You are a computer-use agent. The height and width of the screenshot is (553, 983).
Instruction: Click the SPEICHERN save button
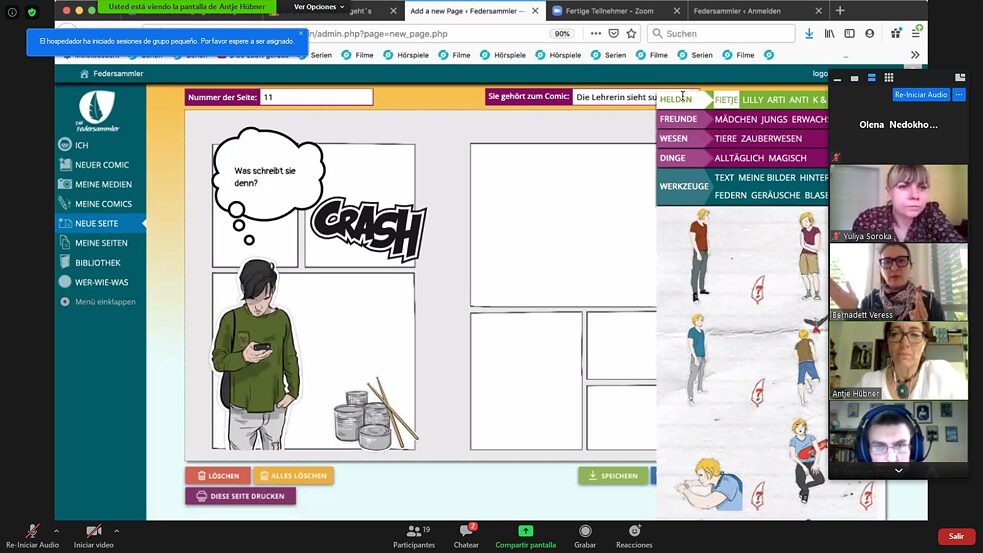pos(613,476)
